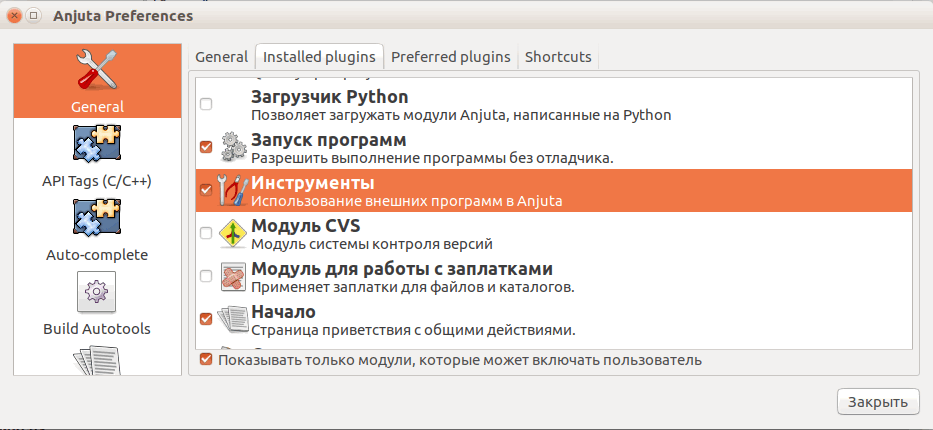Click the Закрыть button

[878, 401]
